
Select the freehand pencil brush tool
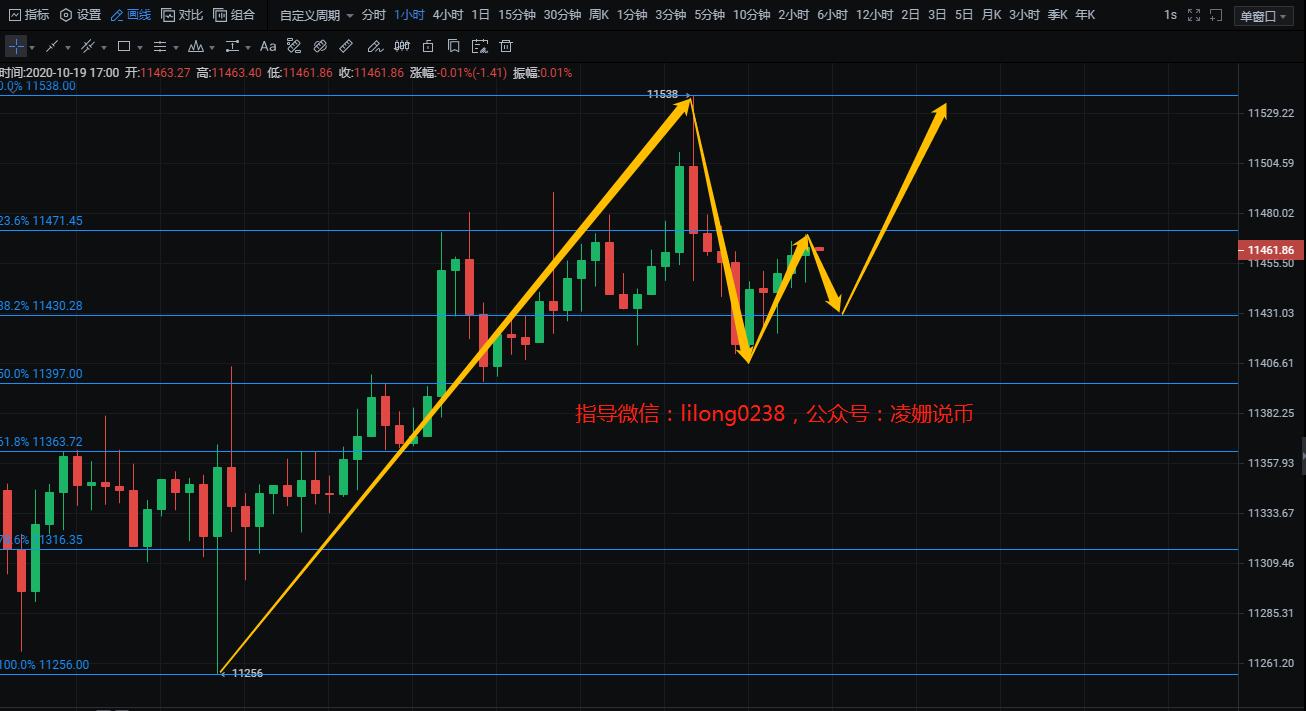pyautogui.click(x=374, y=47)
